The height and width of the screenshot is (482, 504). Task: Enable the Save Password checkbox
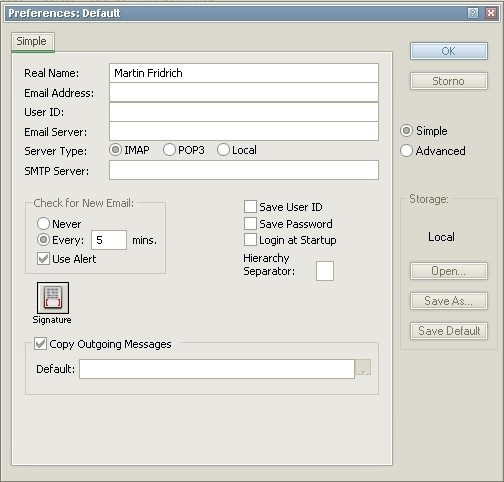250,224
